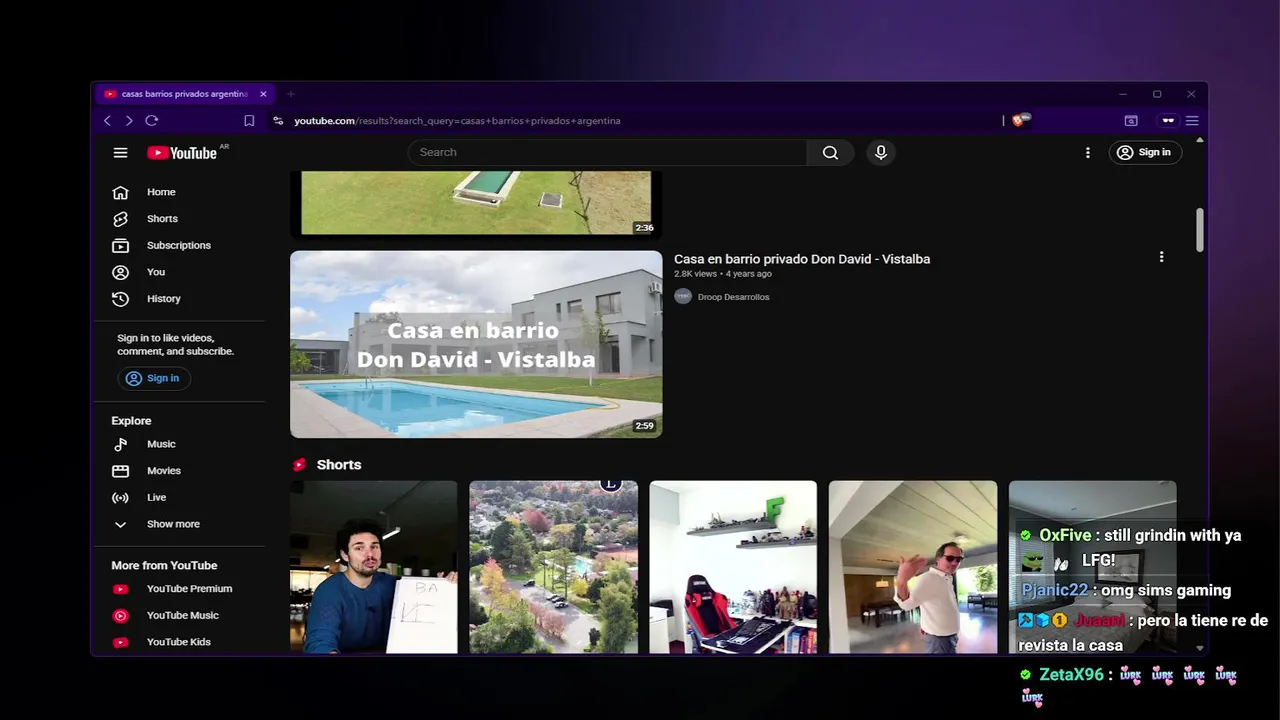
Task: Open Short with aerial neighborhood view
Action: coord(553,567)
